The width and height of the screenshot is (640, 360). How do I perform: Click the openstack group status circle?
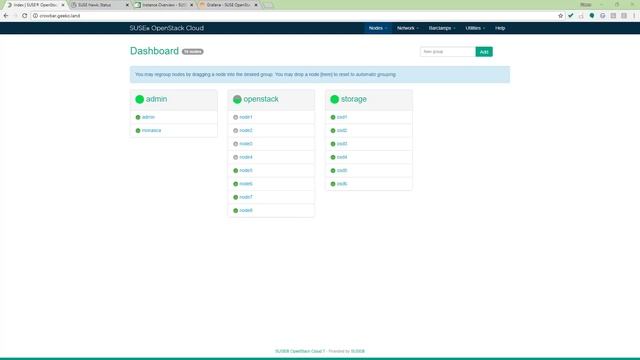(x=237, y=99)
